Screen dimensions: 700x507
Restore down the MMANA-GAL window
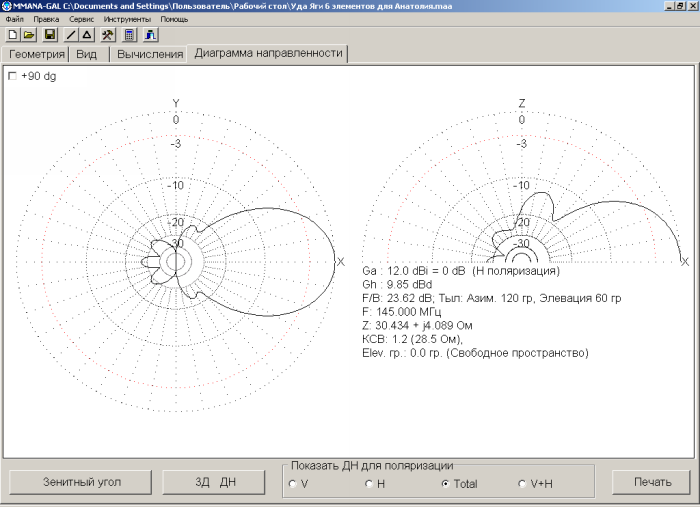(679, 6)
